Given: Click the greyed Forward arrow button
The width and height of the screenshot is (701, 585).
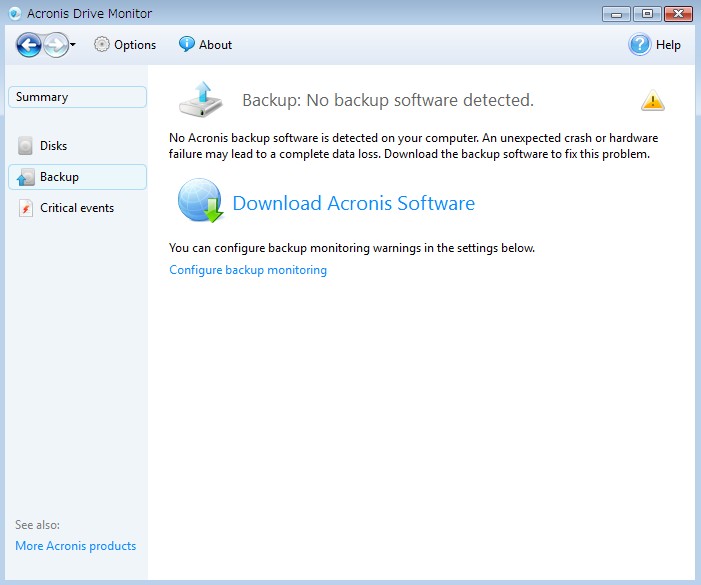Looking at the screenshot, I should coord(56,45).
